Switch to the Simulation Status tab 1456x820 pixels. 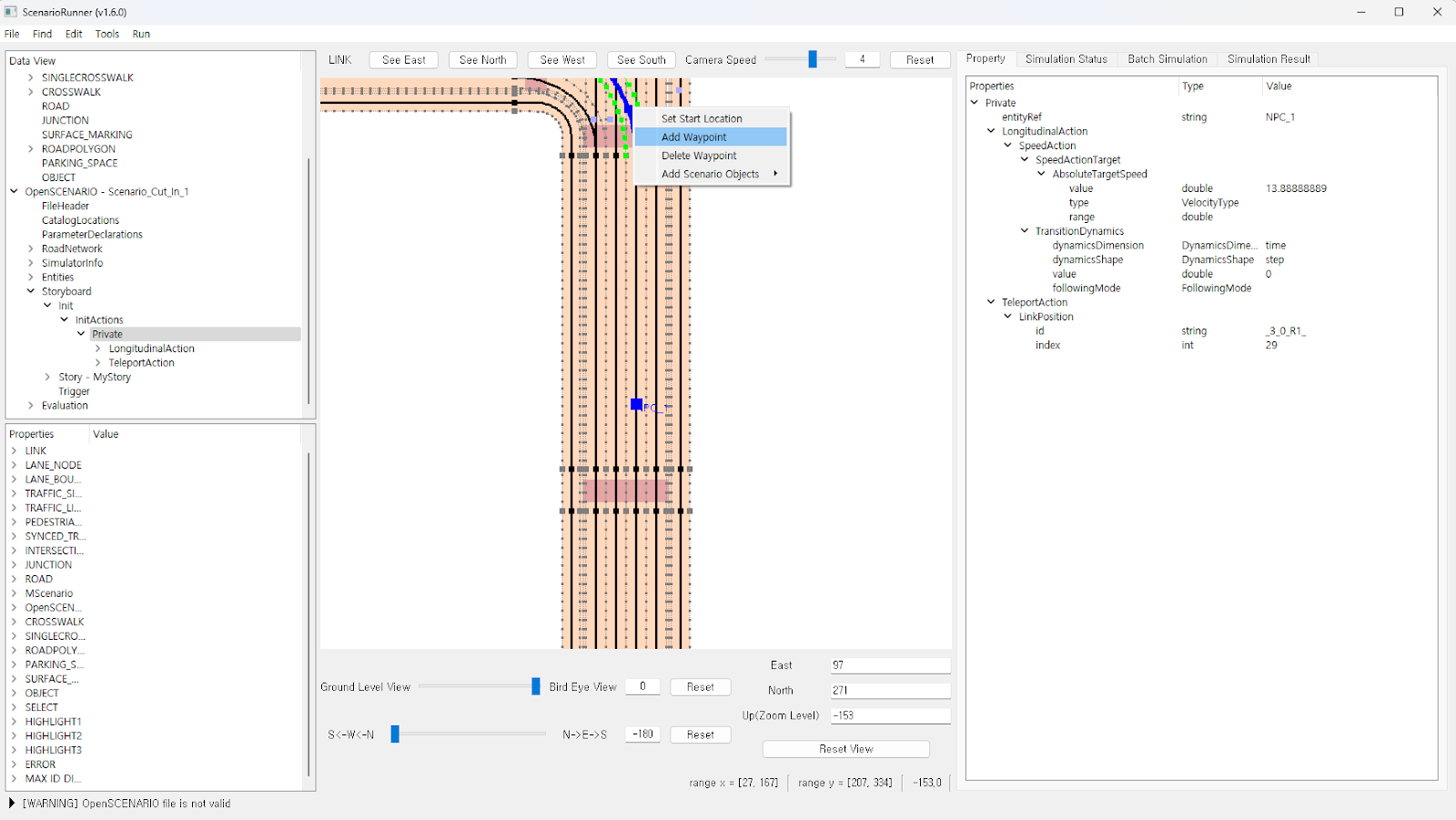click(1066, 59)
